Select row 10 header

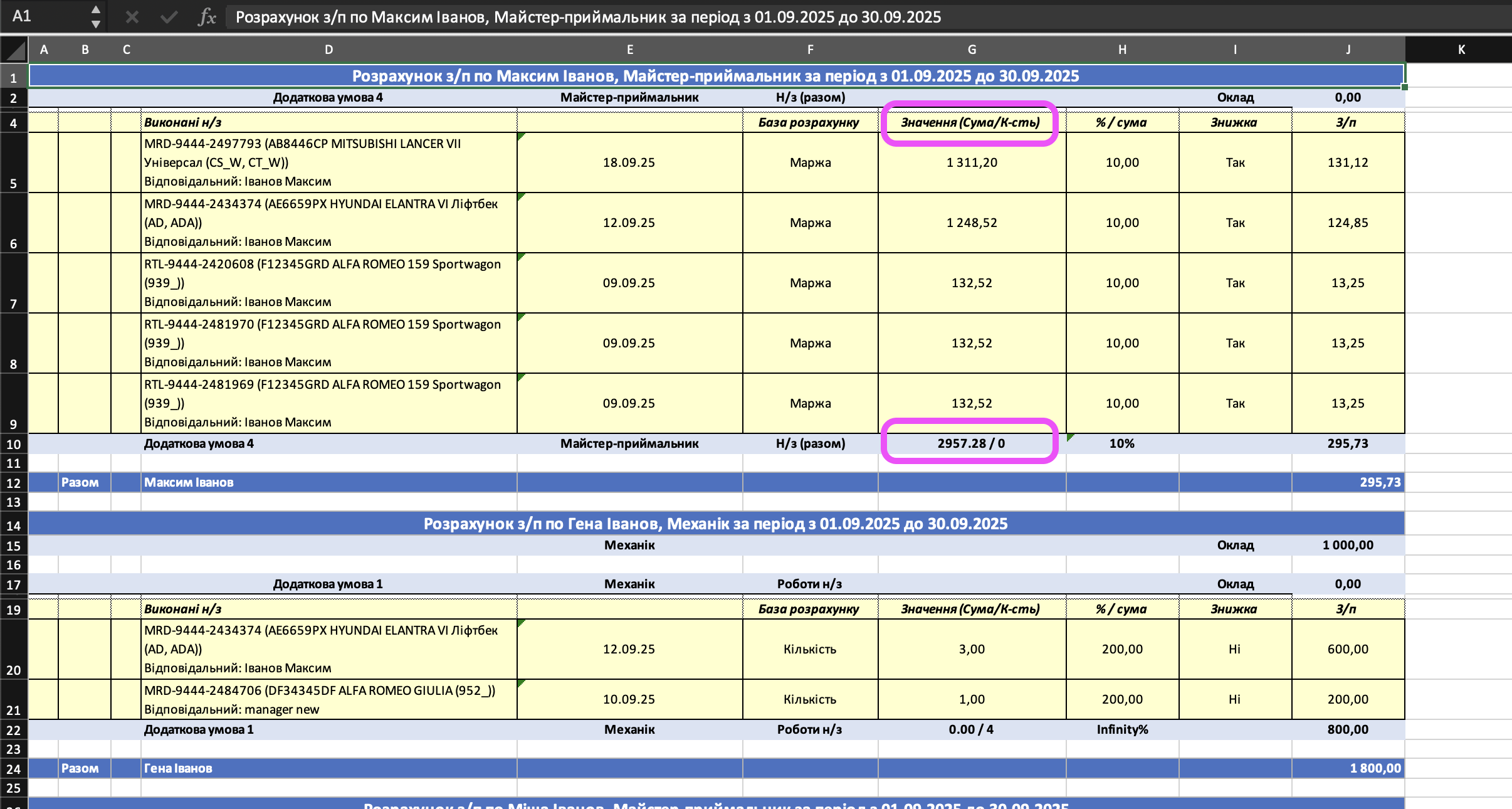click(x=14, y=444)
